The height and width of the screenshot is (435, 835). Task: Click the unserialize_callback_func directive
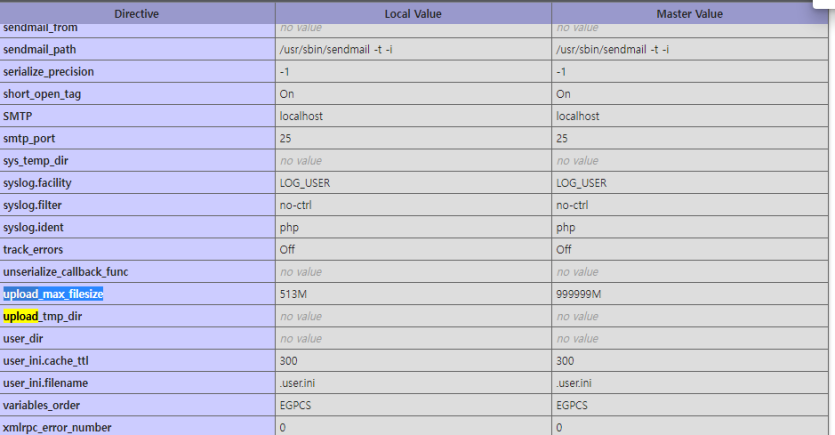(66, 272)
